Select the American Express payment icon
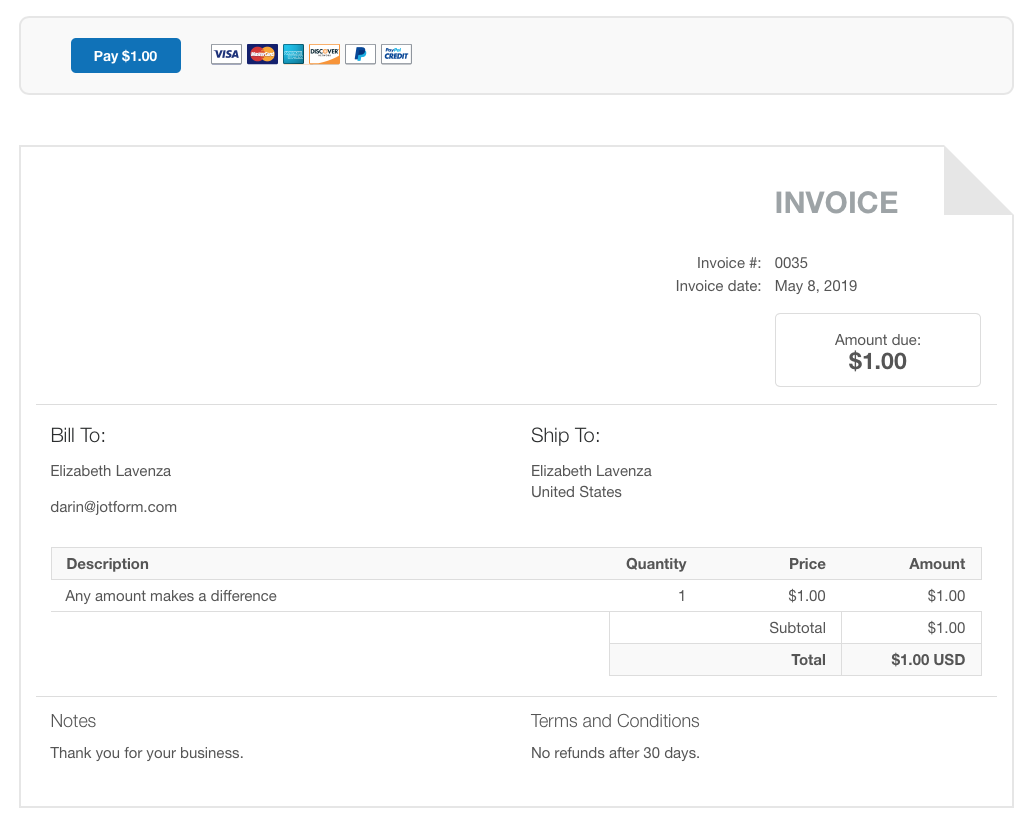Viewport: 1032px width, 833px height. click(293, 54)
